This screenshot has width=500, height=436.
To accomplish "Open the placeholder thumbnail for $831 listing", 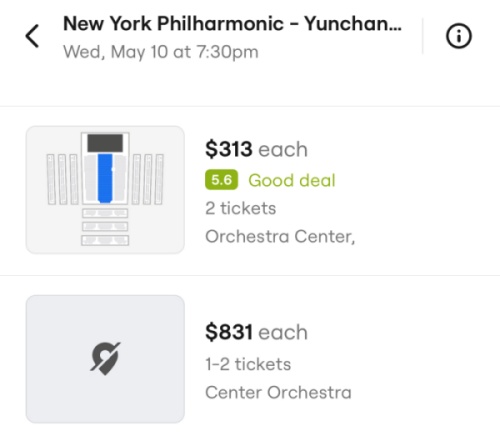I will coord(105,359).
